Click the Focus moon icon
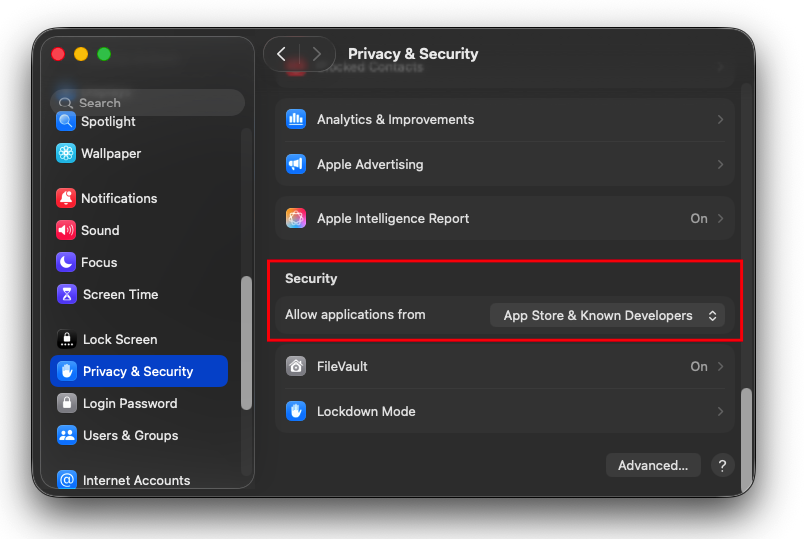 point(66,262)
